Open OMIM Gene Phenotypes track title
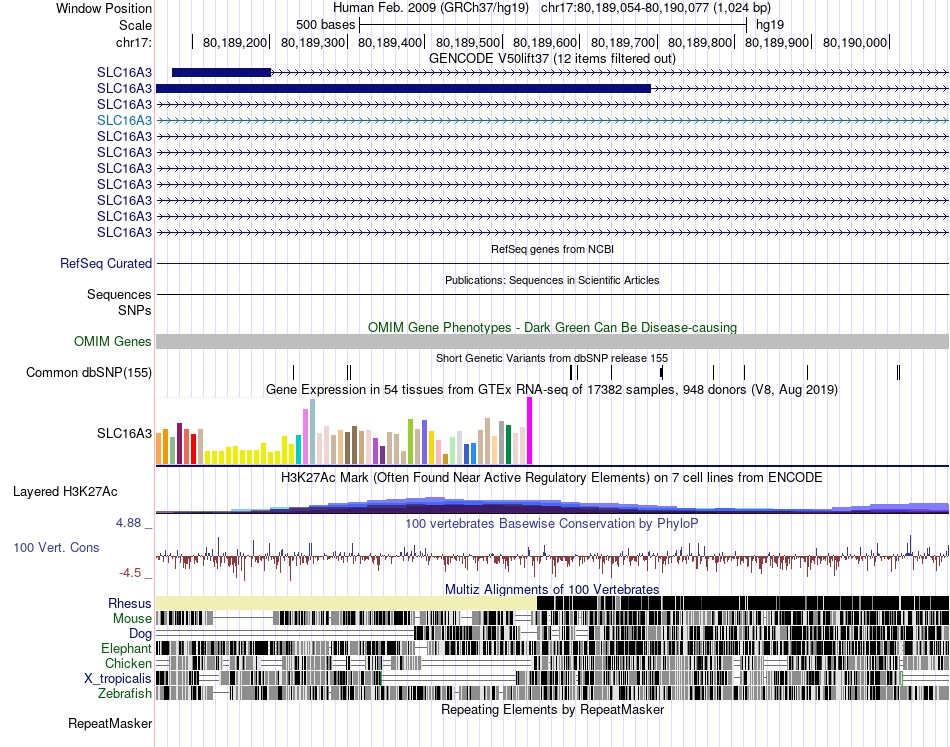Screen dimensions: 950x747 [552, 327]
